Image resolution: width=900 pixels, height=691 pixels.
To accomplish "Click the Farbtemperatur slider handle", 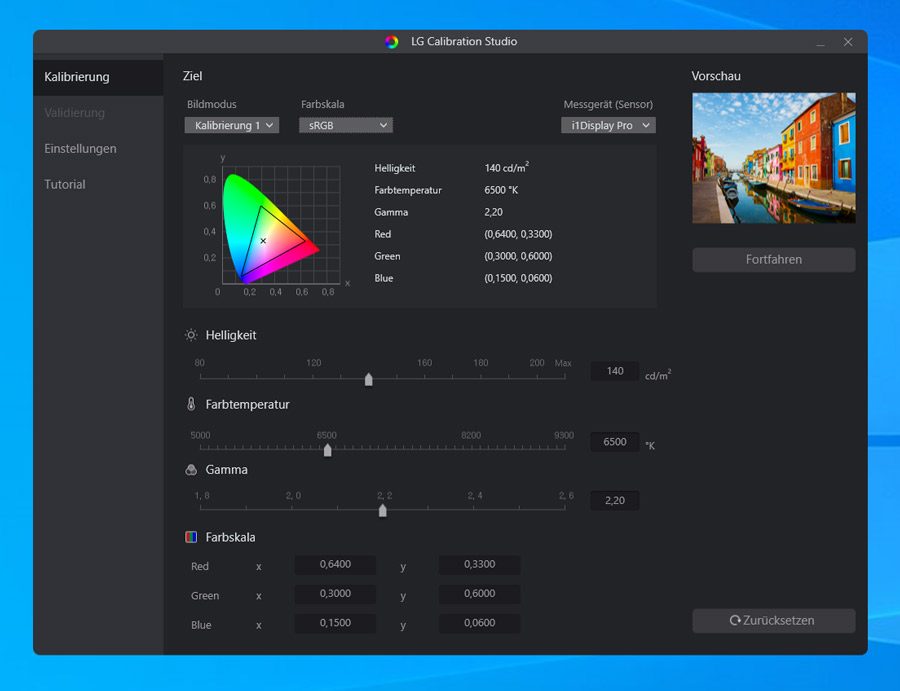I will 328,451.
